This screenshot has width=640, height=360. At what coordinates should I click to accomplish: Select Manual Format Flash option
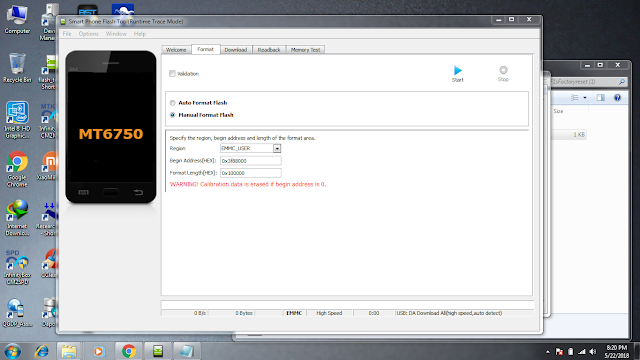tap(173, 115)
